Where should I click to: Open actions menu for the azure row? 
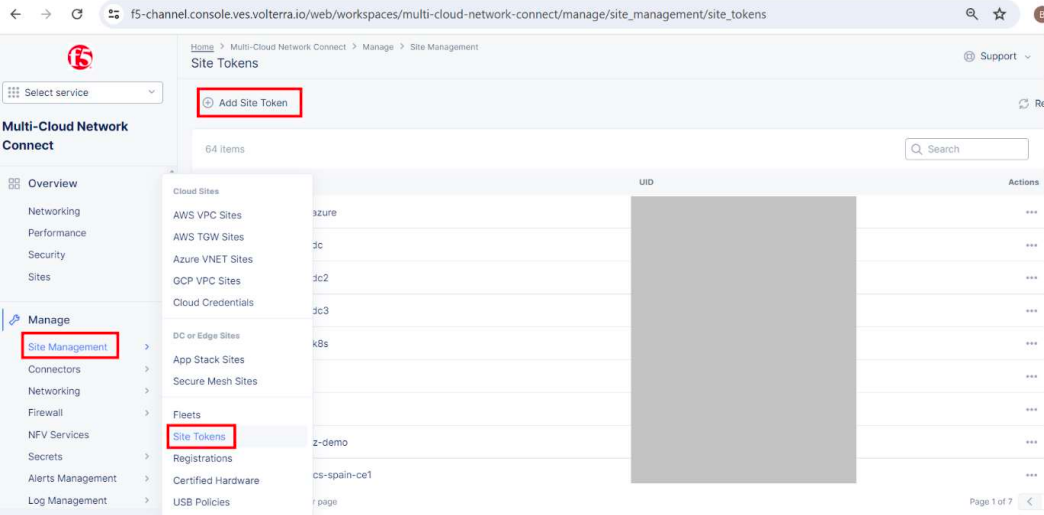coord(1031,213)
